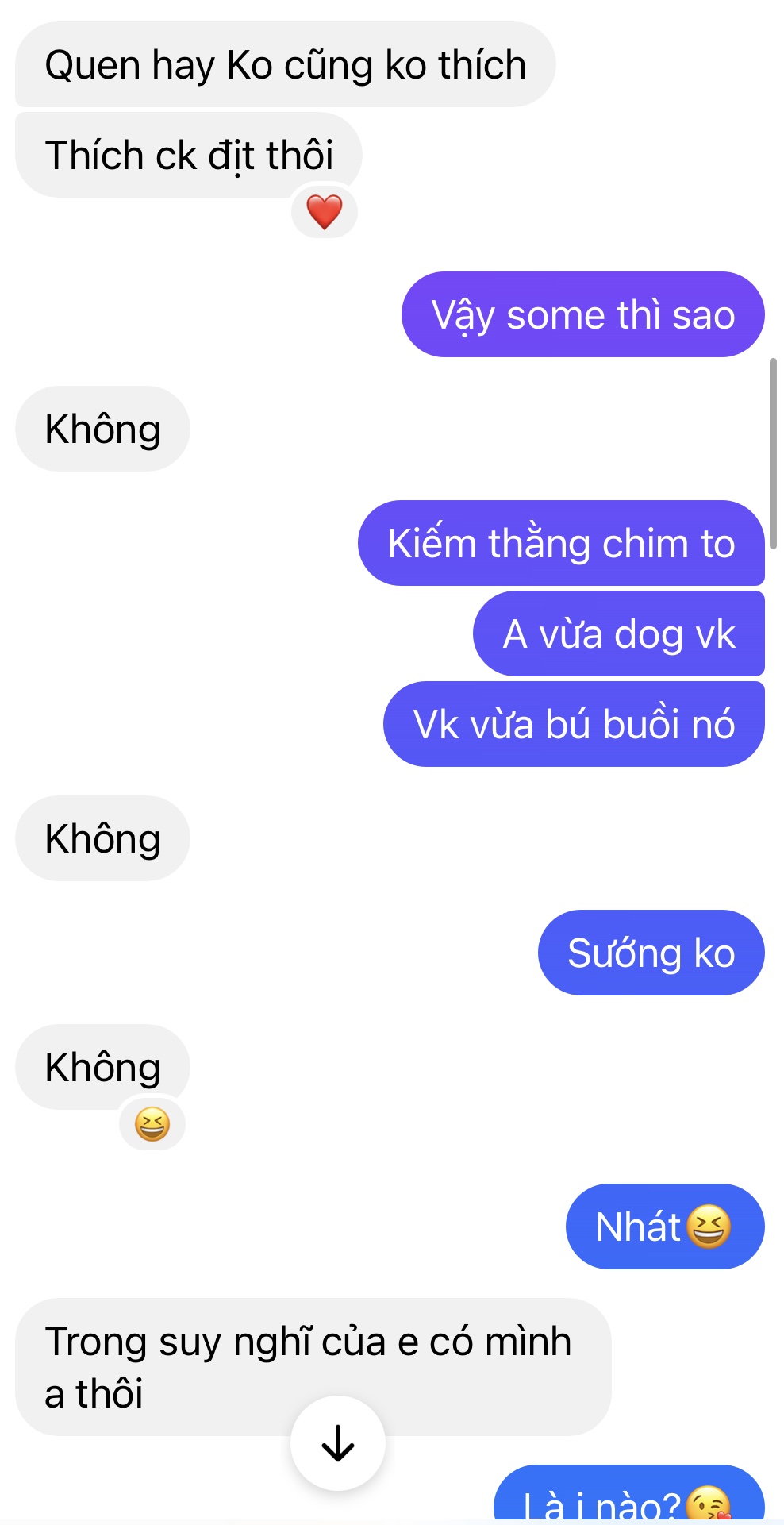784x1525 pixels.
Task: Click the gray chat scrollbar thumb
Action: [x=773, y=453]
